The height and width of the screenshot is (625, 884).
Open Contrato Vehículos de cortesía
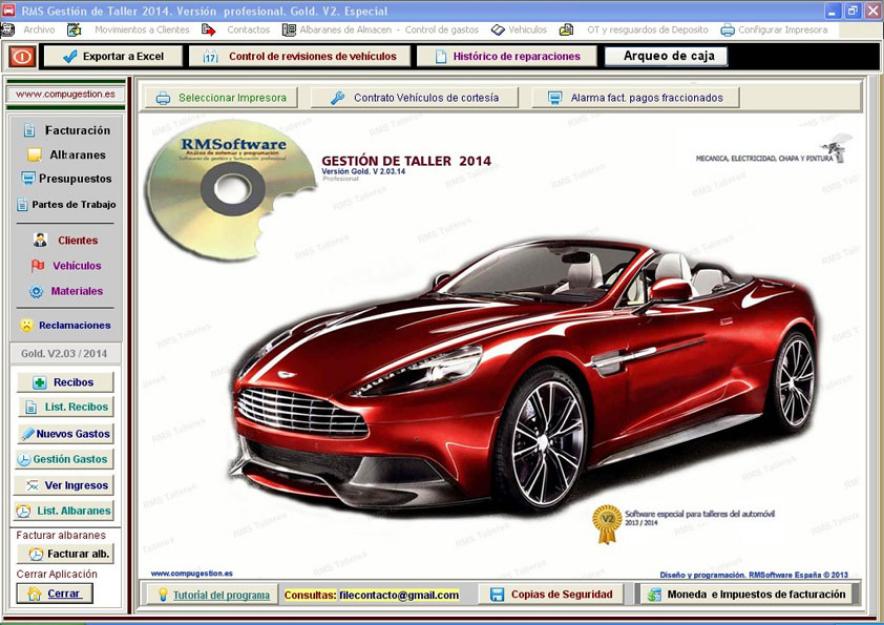[414, 97]
